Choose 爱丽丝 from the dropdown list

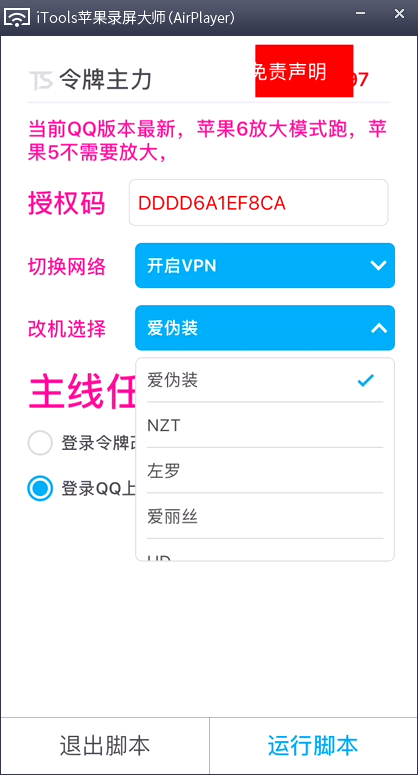coord(265,517)
